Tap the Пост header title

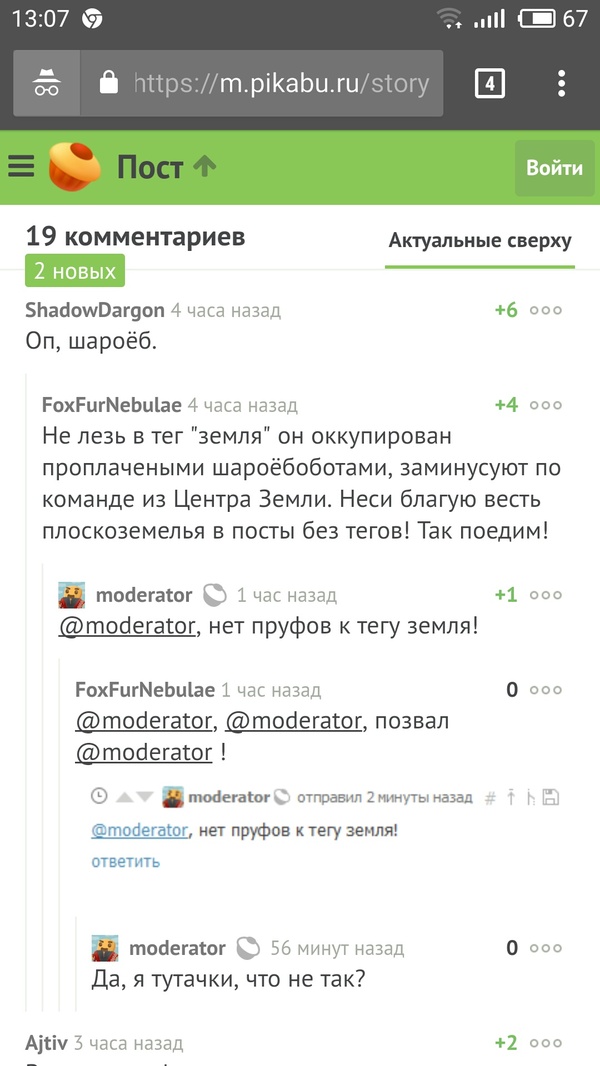click(150, 166)
